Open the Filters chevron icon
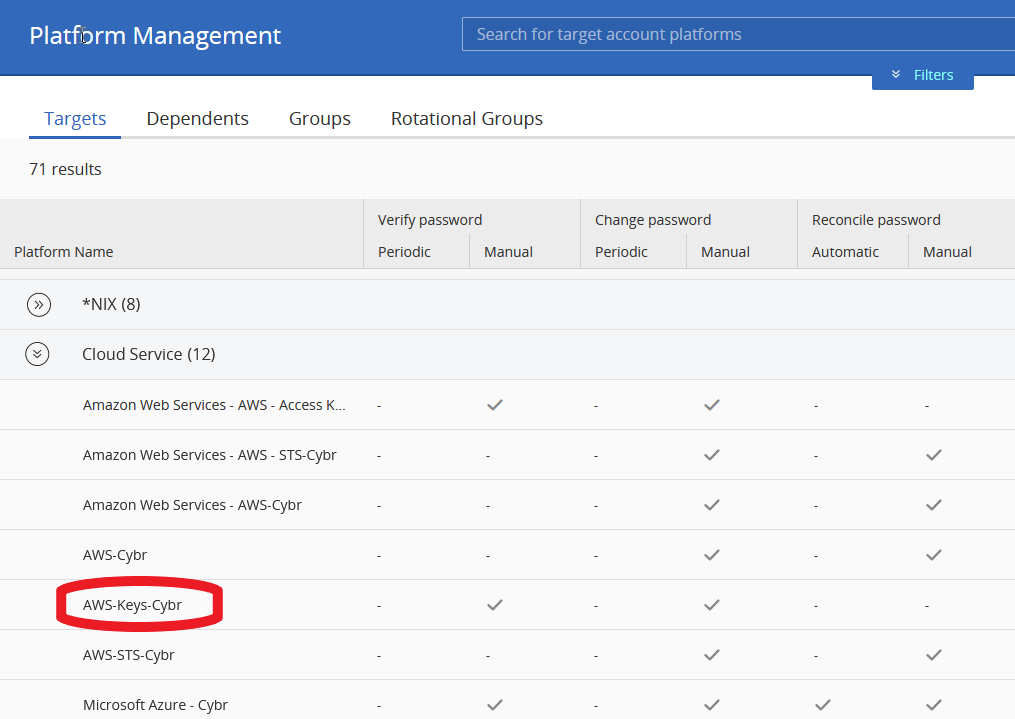 click(x=895, y=74)
